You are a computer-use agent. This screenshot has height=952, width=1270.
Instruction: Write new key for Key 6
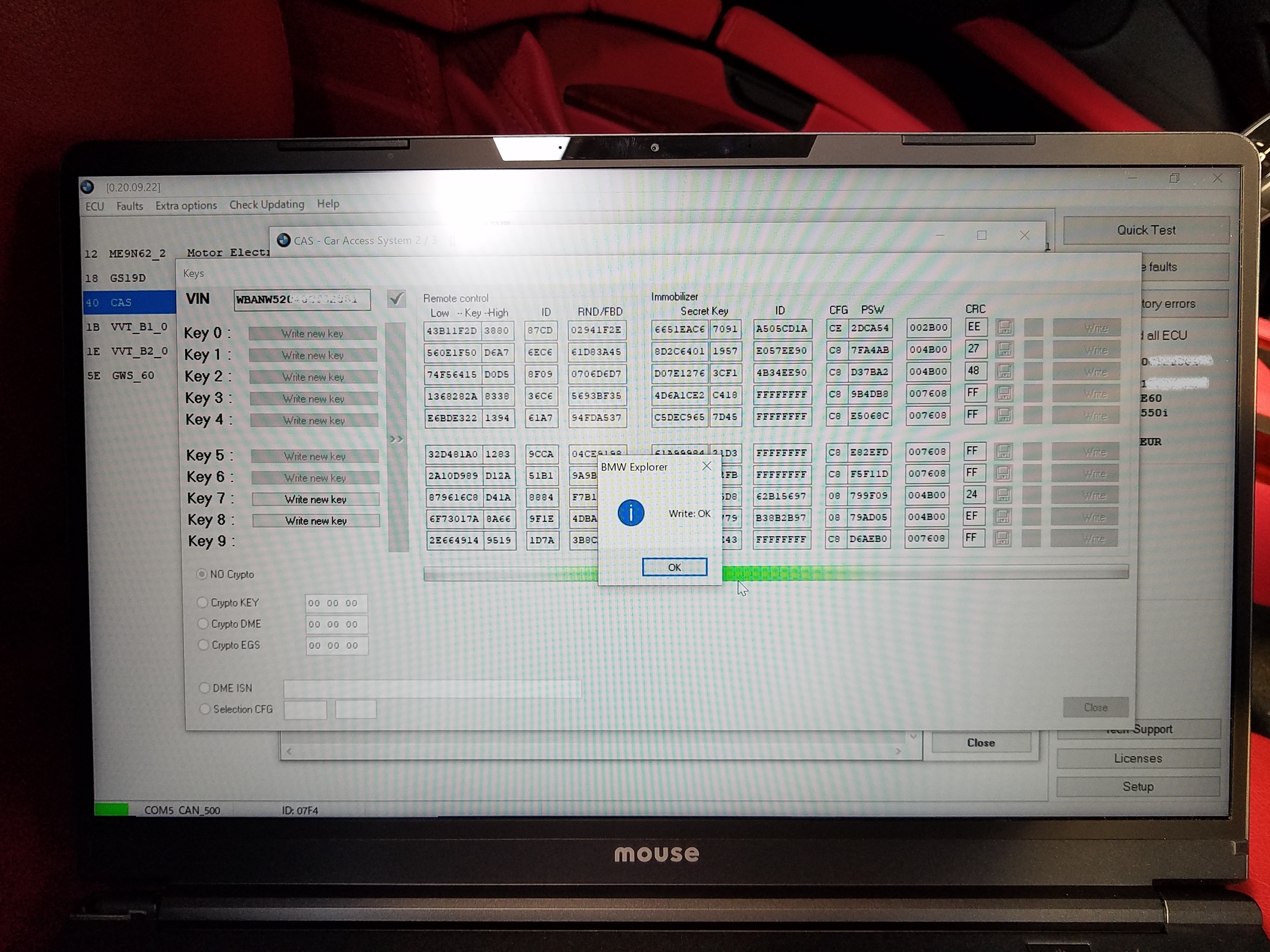pyautogui.click(x=316, y=477)
